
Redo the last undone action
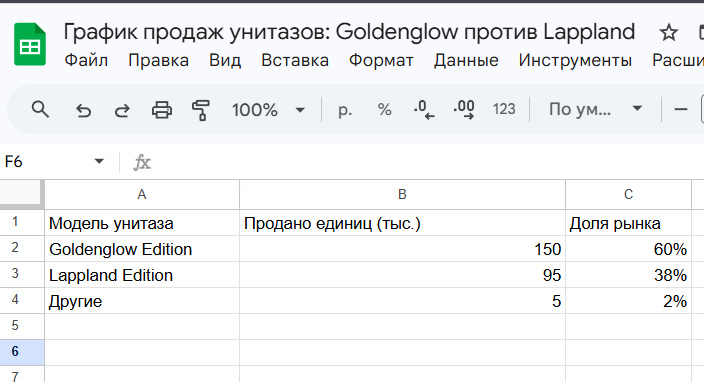tap(122, 110)
